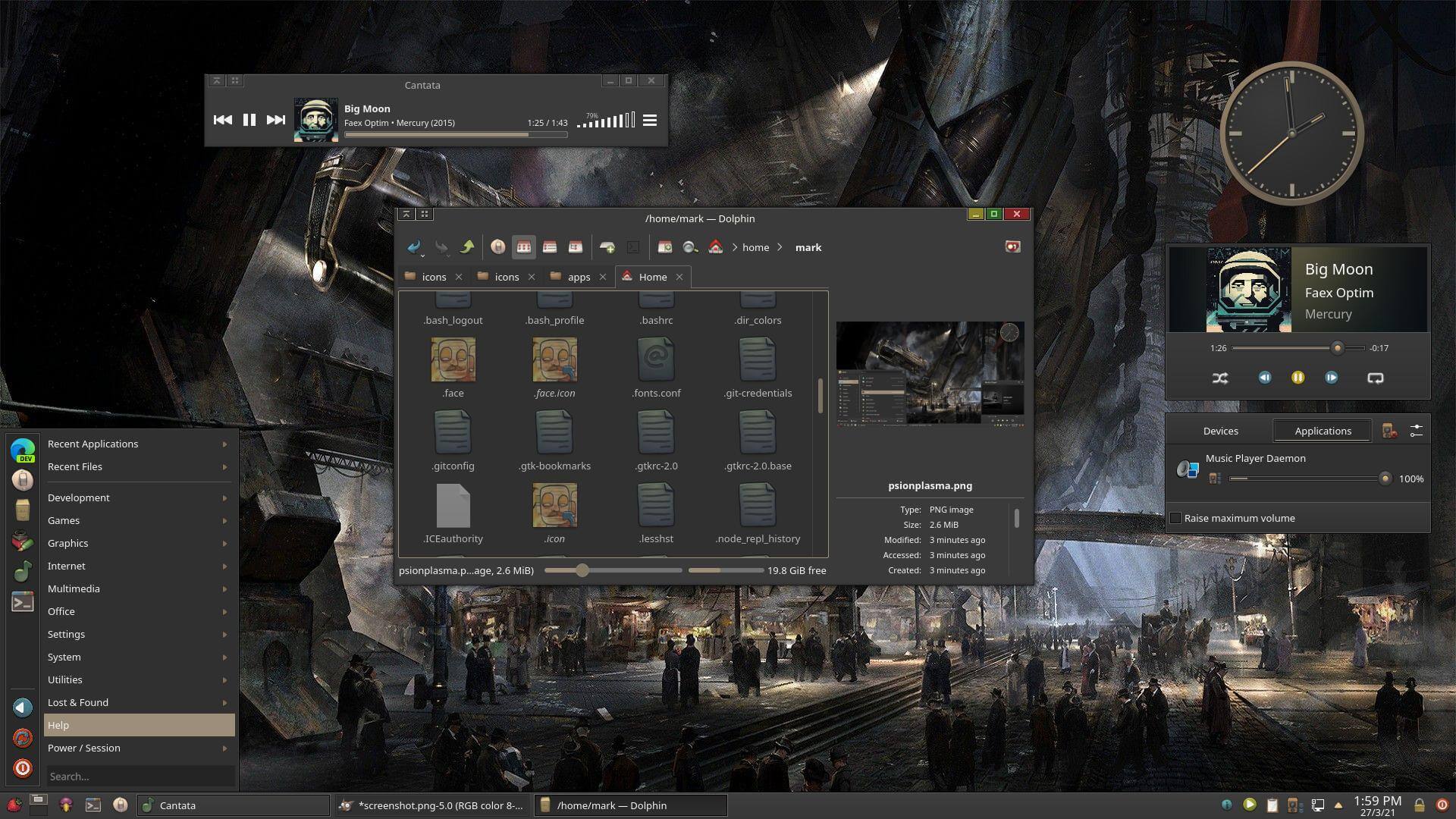Skip to previous track in Cantata
This screenshot has height=819, width=1456.
click(x=222, y=120)
